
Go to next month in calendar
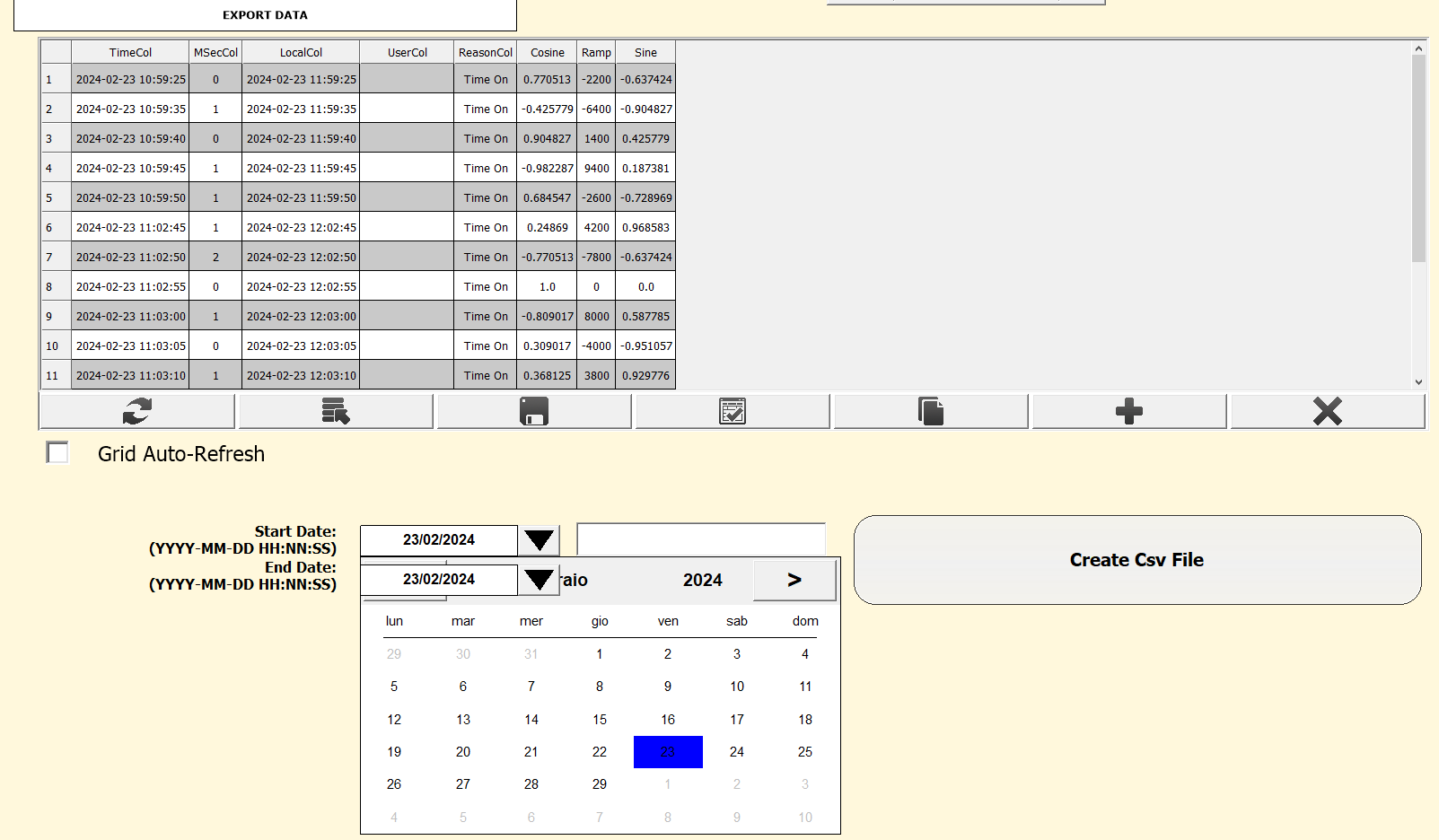(794, 581)
